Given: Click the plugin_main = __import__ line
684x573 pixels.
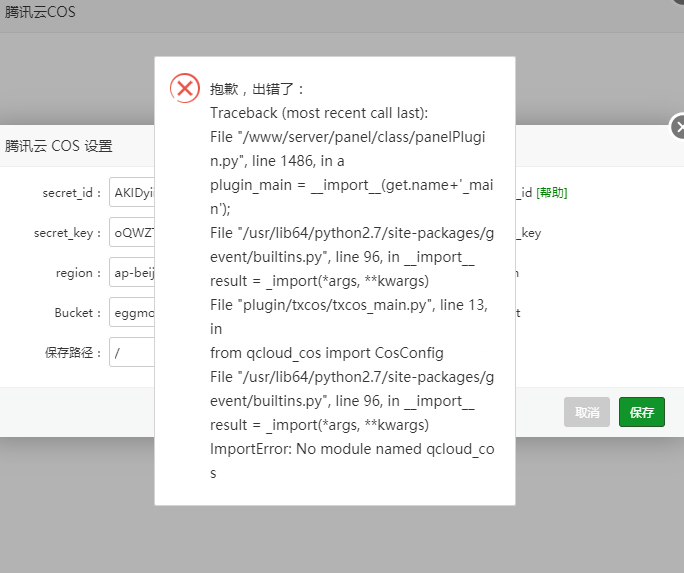Looking at the screenshot, I should 352,185.
